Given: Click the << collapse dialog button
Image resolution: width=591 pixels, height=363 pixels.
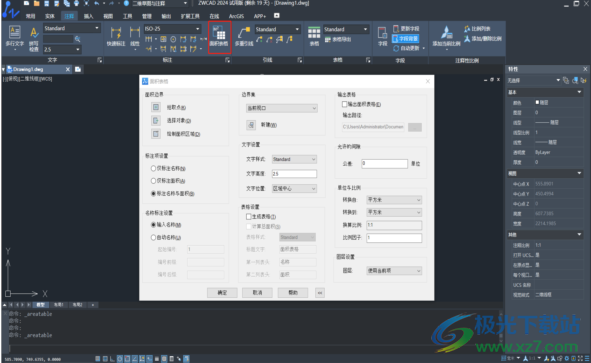Looking at the screenshot, I should pyautogui.click(x=320, y=293).
